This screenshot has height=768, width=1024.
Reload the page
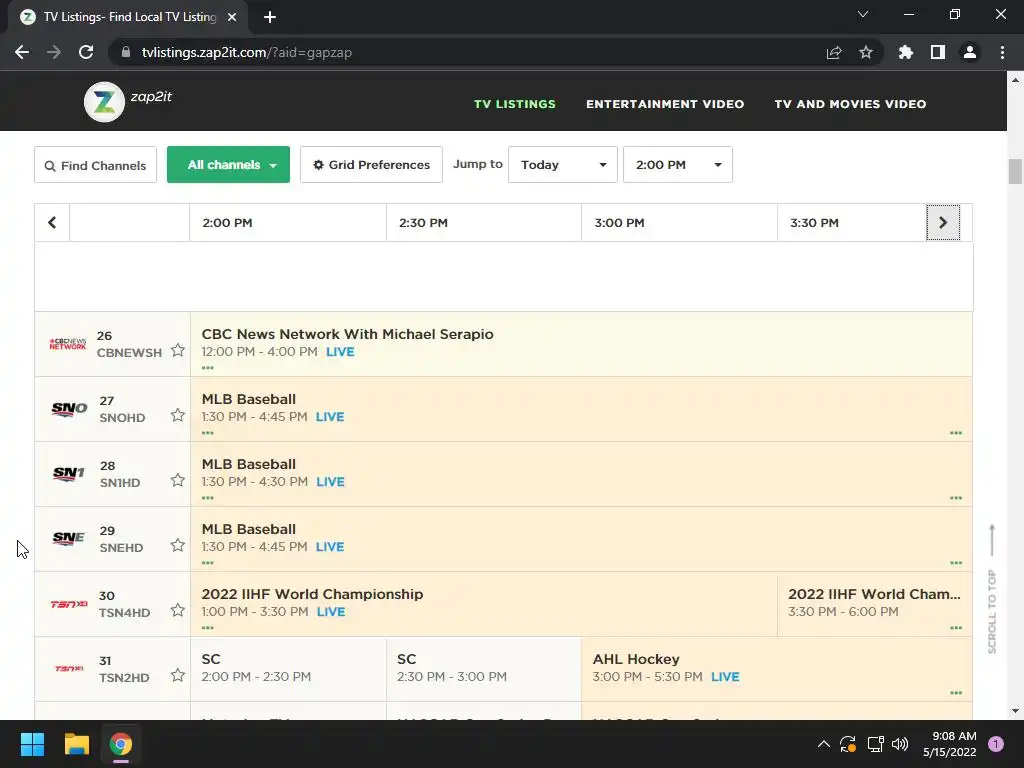tap(86, 52)
